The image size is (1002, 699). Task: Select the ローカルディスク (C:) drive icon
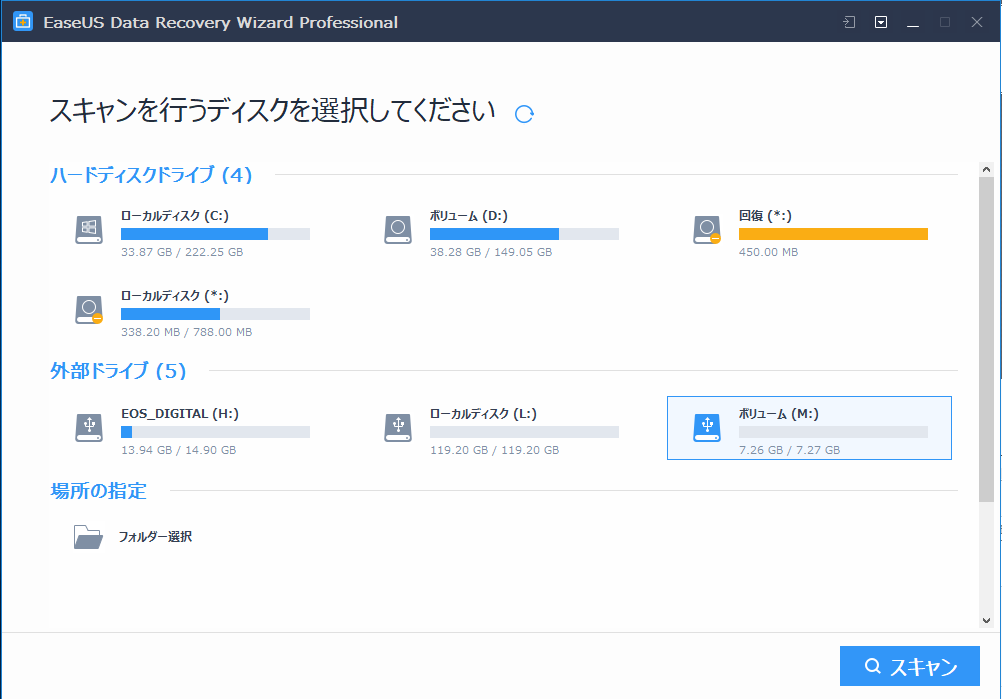[89, 230]
